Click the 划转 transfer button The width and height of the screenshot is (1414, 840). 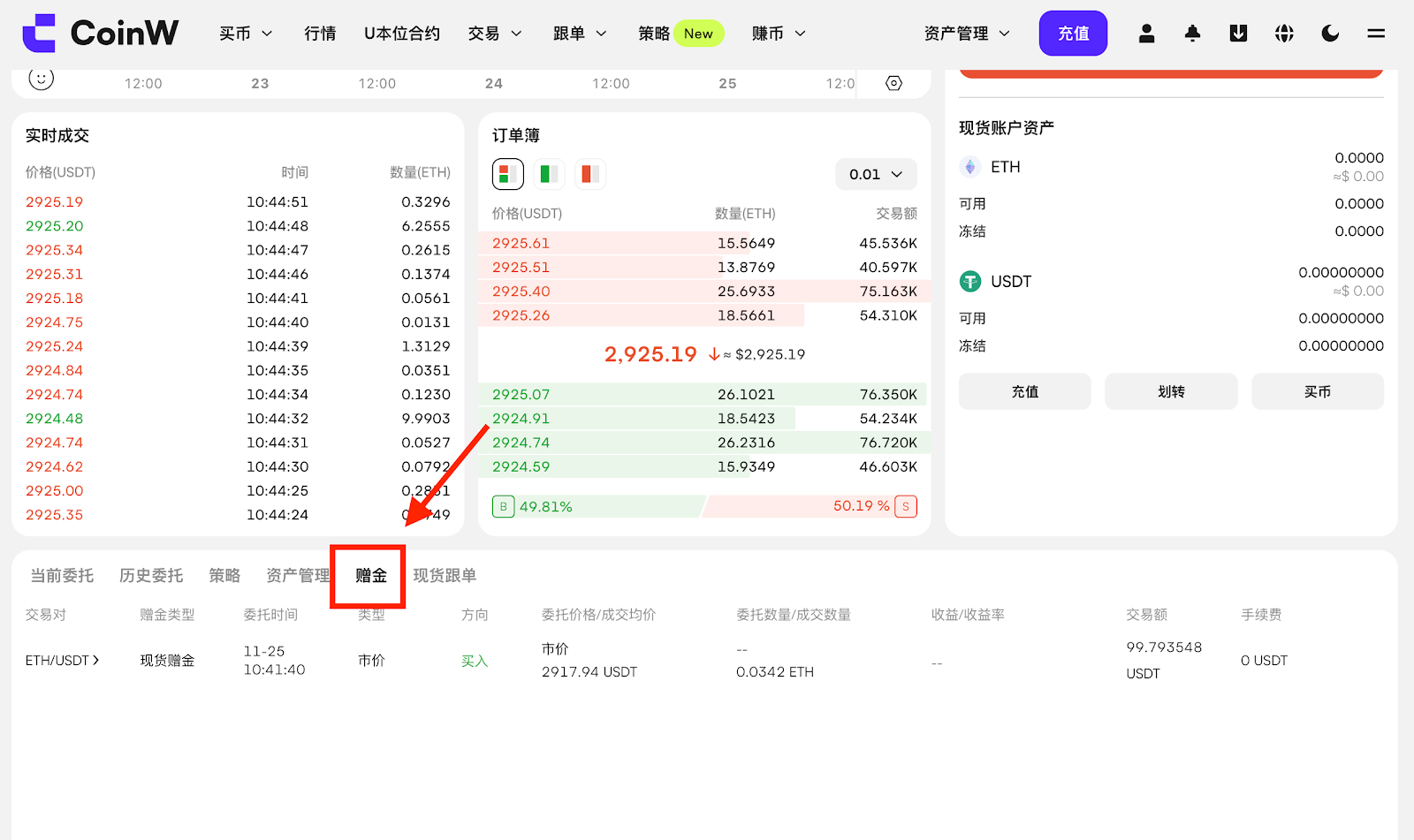point(1171,391)
